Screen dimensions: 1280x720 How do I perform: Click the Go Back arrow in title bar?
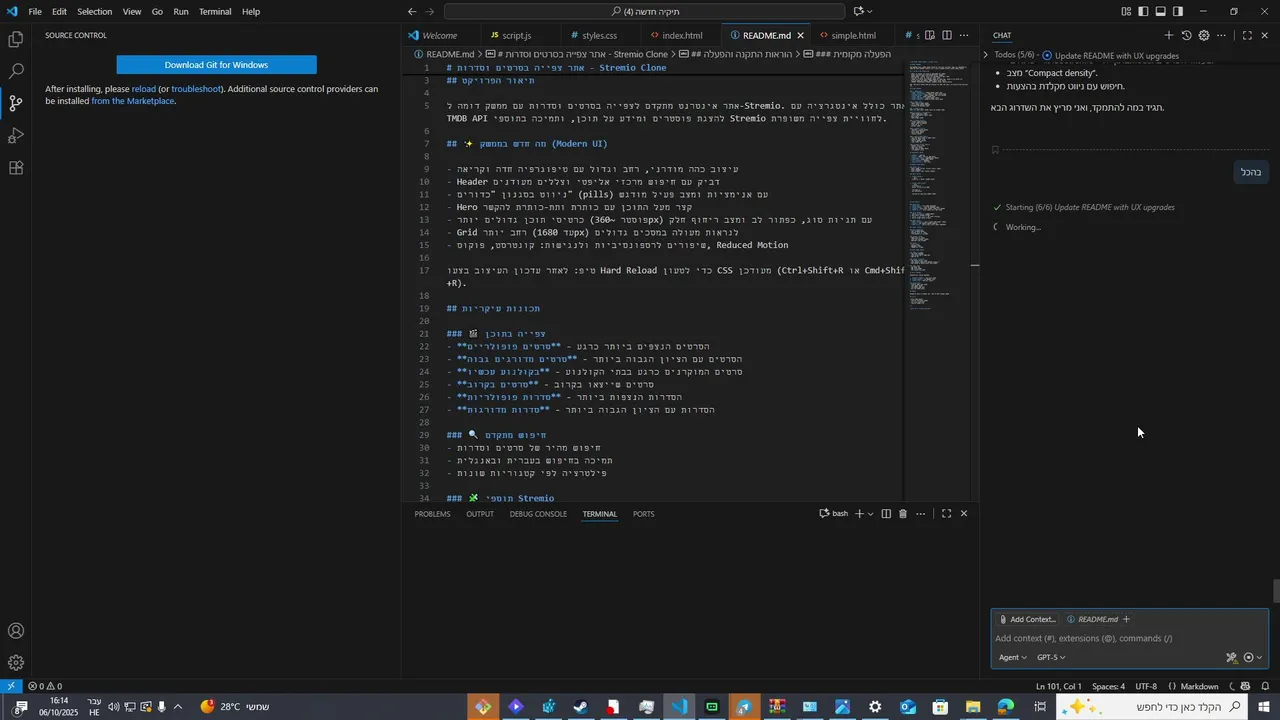(x=412, y=12)
